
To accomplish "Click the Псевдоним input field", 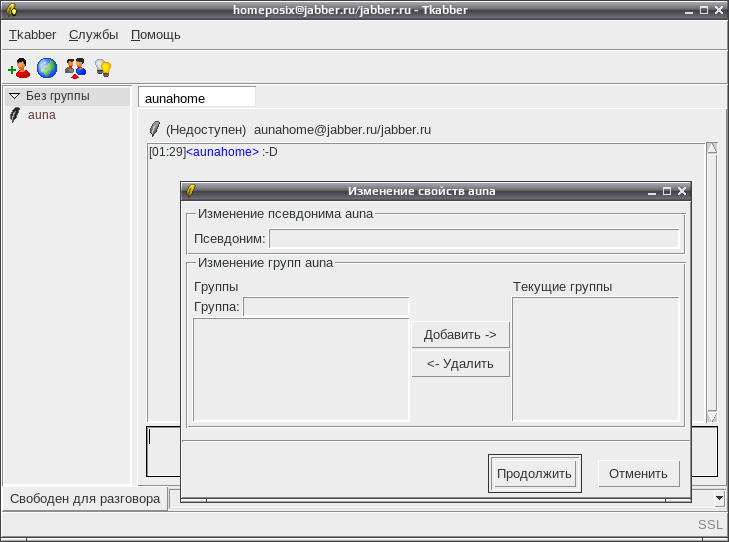I will pos(474,239).
